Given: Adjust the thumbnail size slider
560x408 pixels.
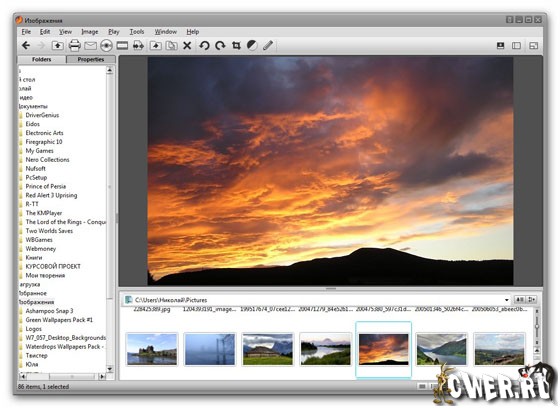Looking at the screenshot, I should [536, 327].
